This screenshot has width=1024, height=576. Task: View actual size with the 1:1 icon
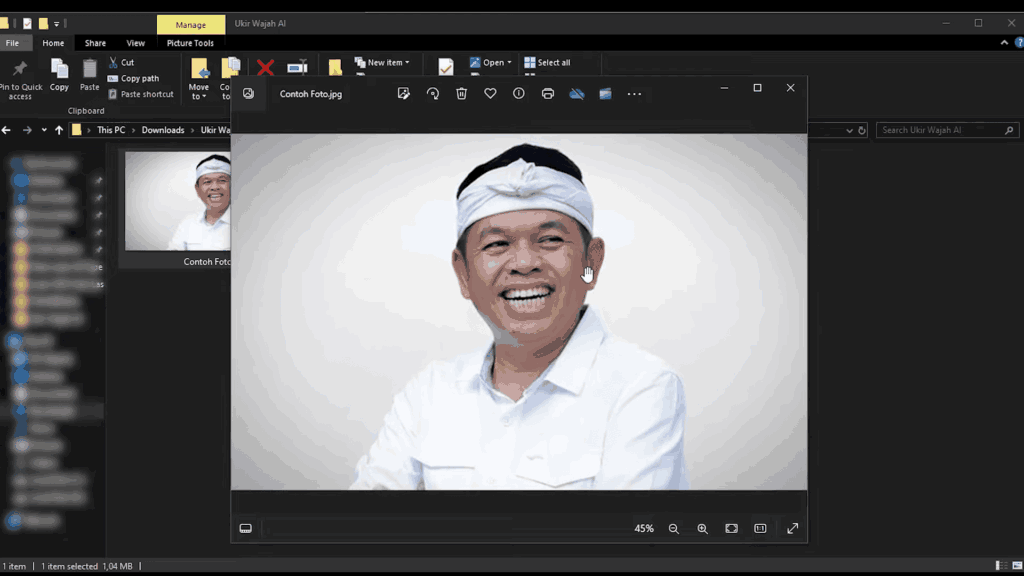[760, 528]
